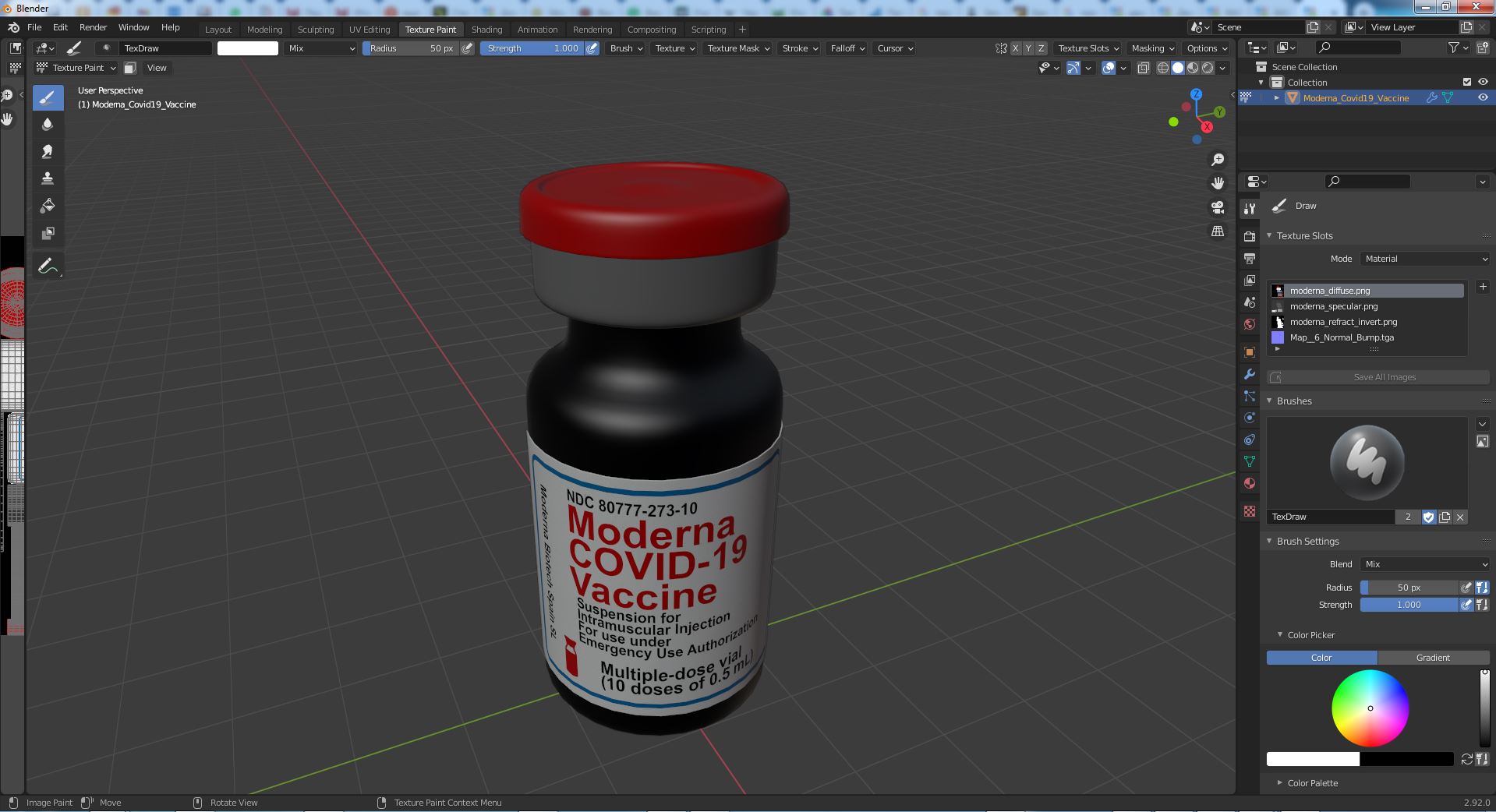Uncheck the Collection exclude checkbox

[1467, 82]
